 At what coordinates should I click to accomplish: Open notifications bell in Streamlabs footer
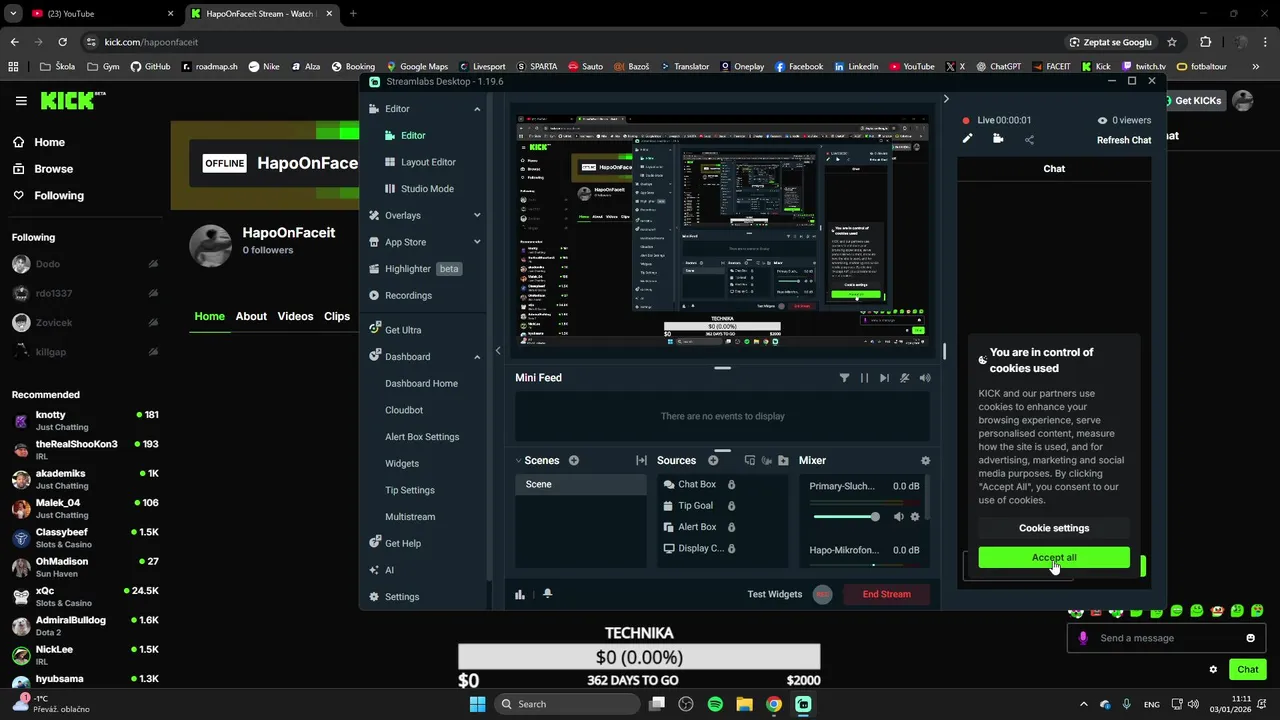point(547,594)
